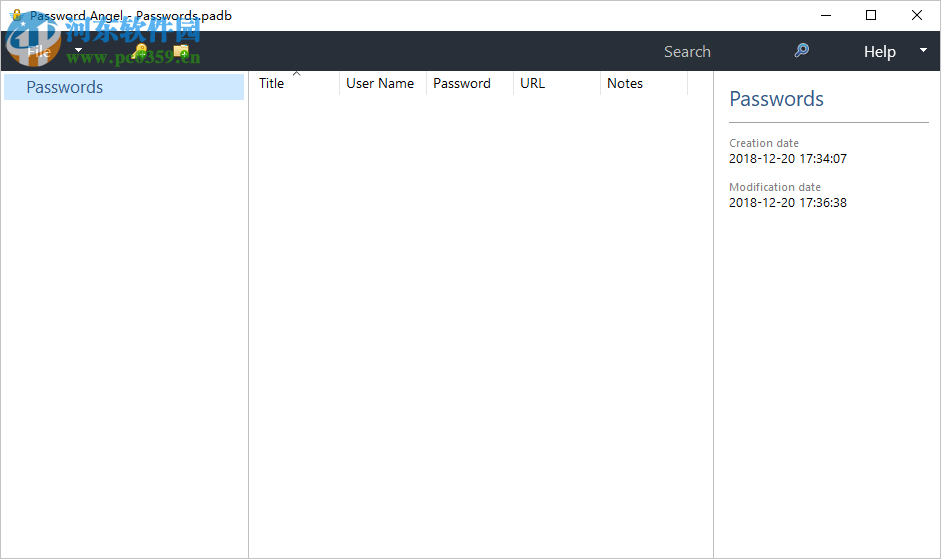This screenshot has height=559, width=941.
Task: Expand the File dropdown arrow
Action: pyautogui.click(x=78, y=50)
